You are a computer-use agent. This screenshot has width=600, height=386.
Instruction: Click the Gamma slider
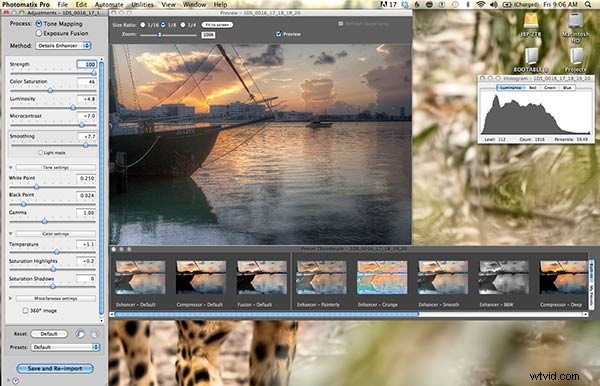pos(53,221)
